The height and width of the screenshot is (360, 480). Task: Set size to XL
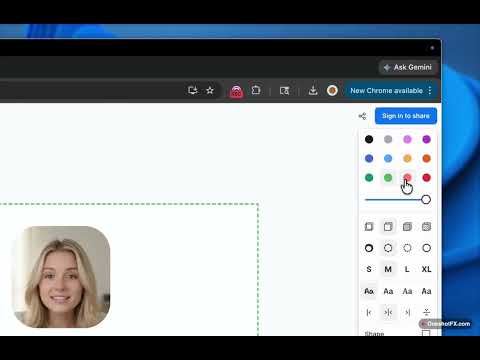[x=426, y=269]
